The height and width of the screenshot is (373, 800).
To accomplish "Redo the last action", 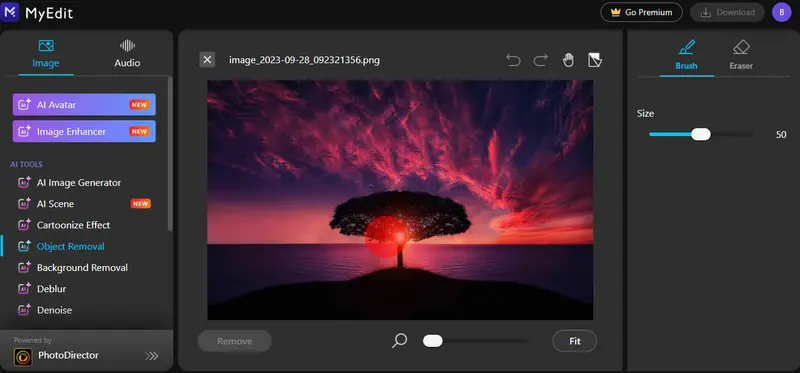I will click(x=540, y=60).
